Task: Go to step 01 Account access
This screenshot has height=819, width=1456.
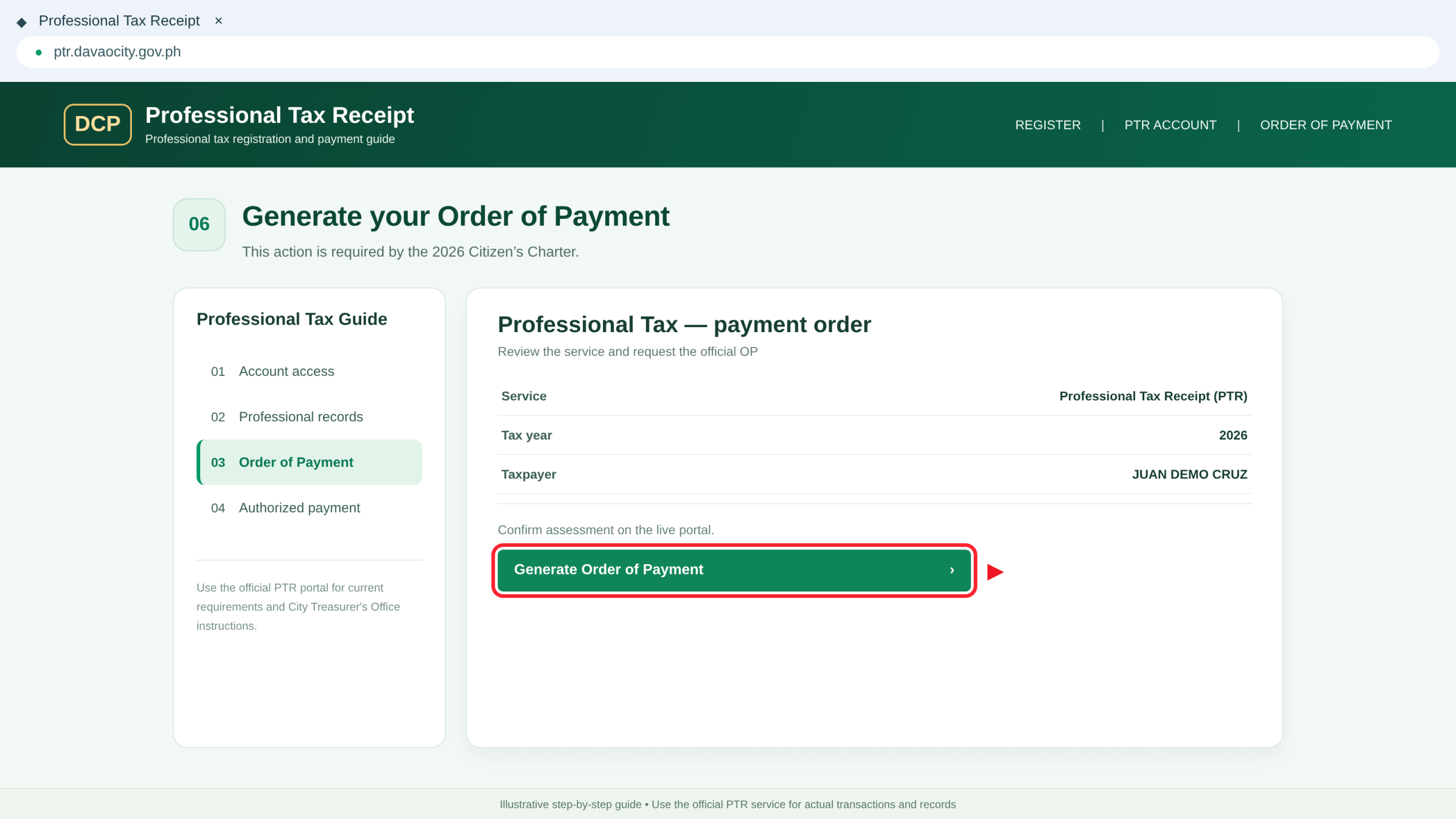Action: 309,371
